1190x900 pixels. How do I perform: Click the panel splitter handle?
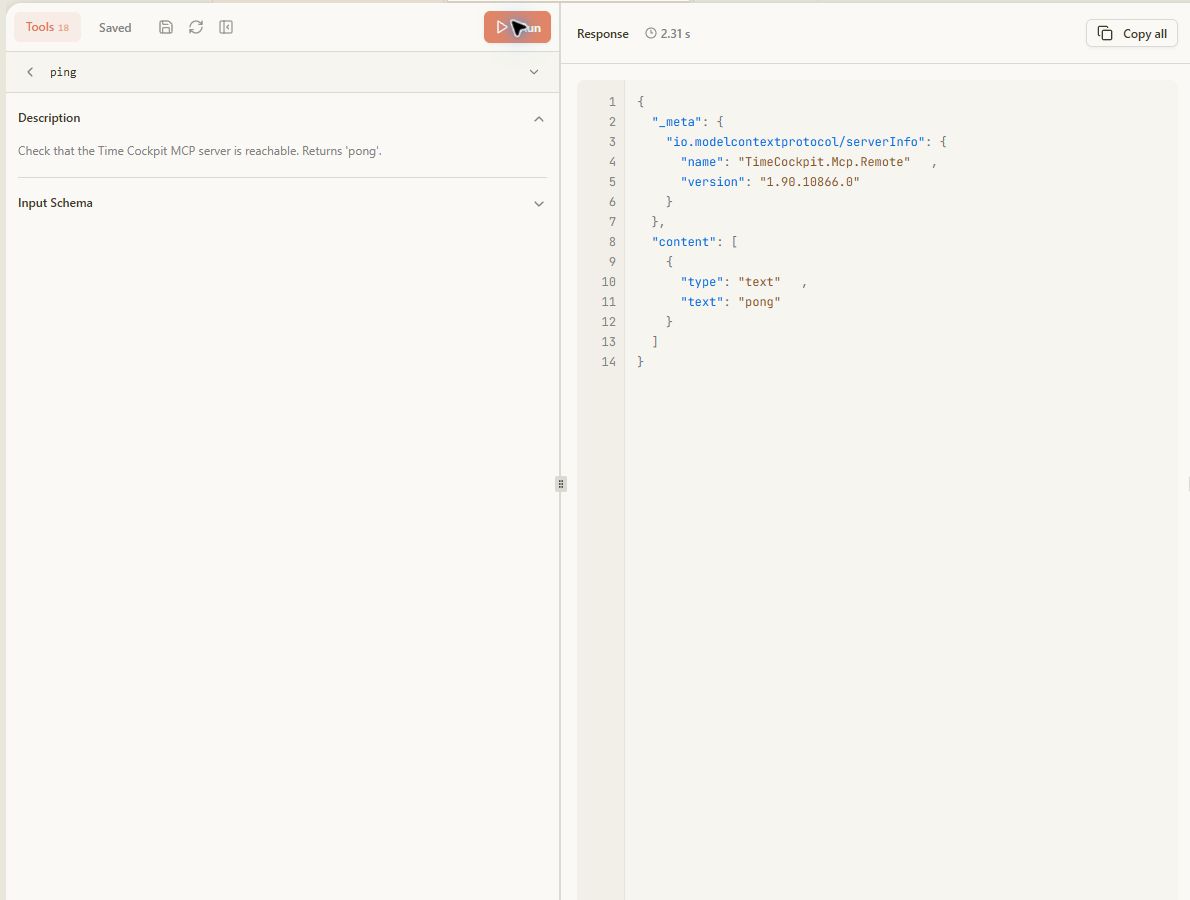(561, 483)
